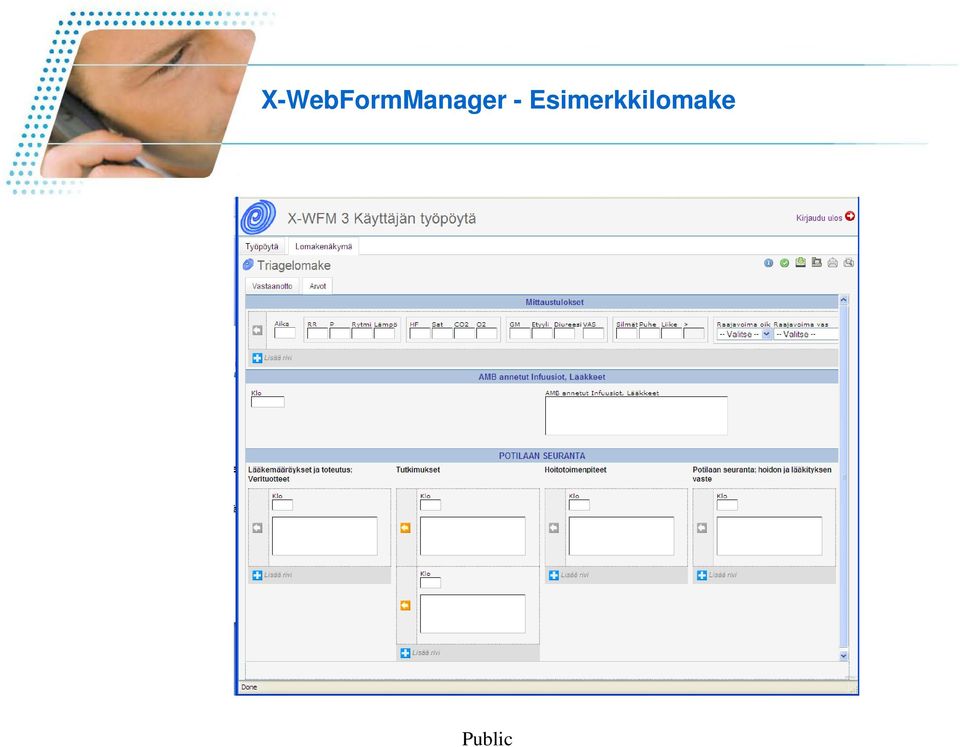Click Lisää rivi under Tutkimukset column
This screenshot has height=747, width=960.
(x=426, y=653)
